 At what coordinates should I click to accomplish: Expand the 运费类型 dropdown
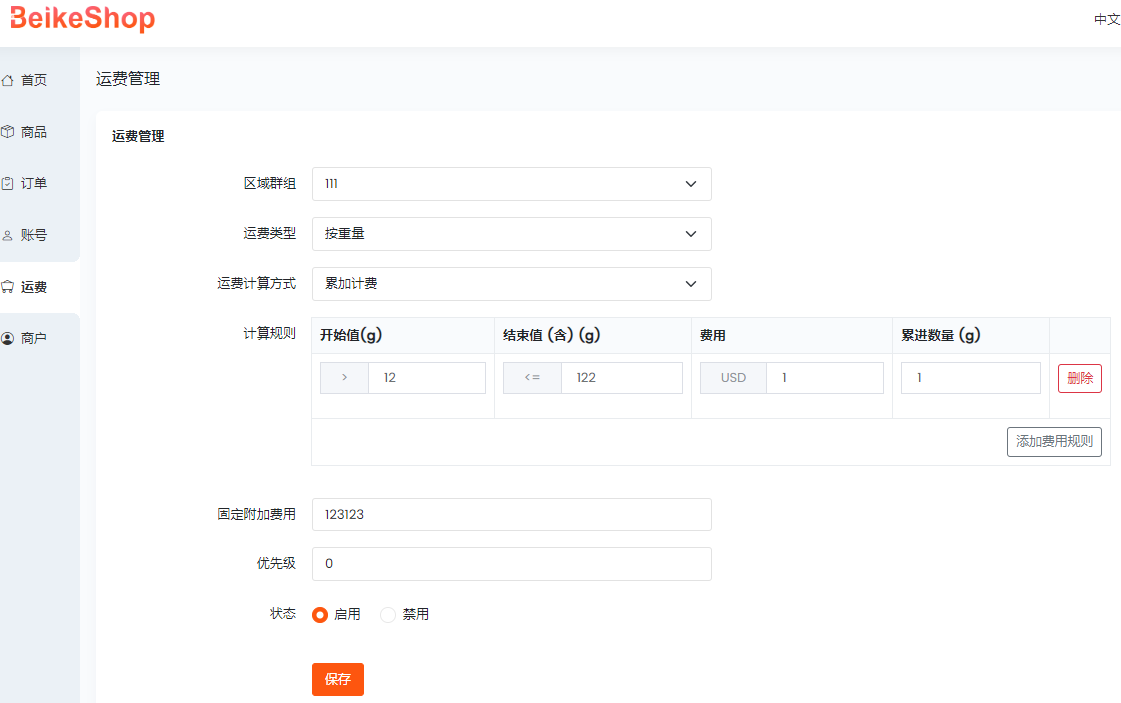pyautogui.click(x=511, y=234)
